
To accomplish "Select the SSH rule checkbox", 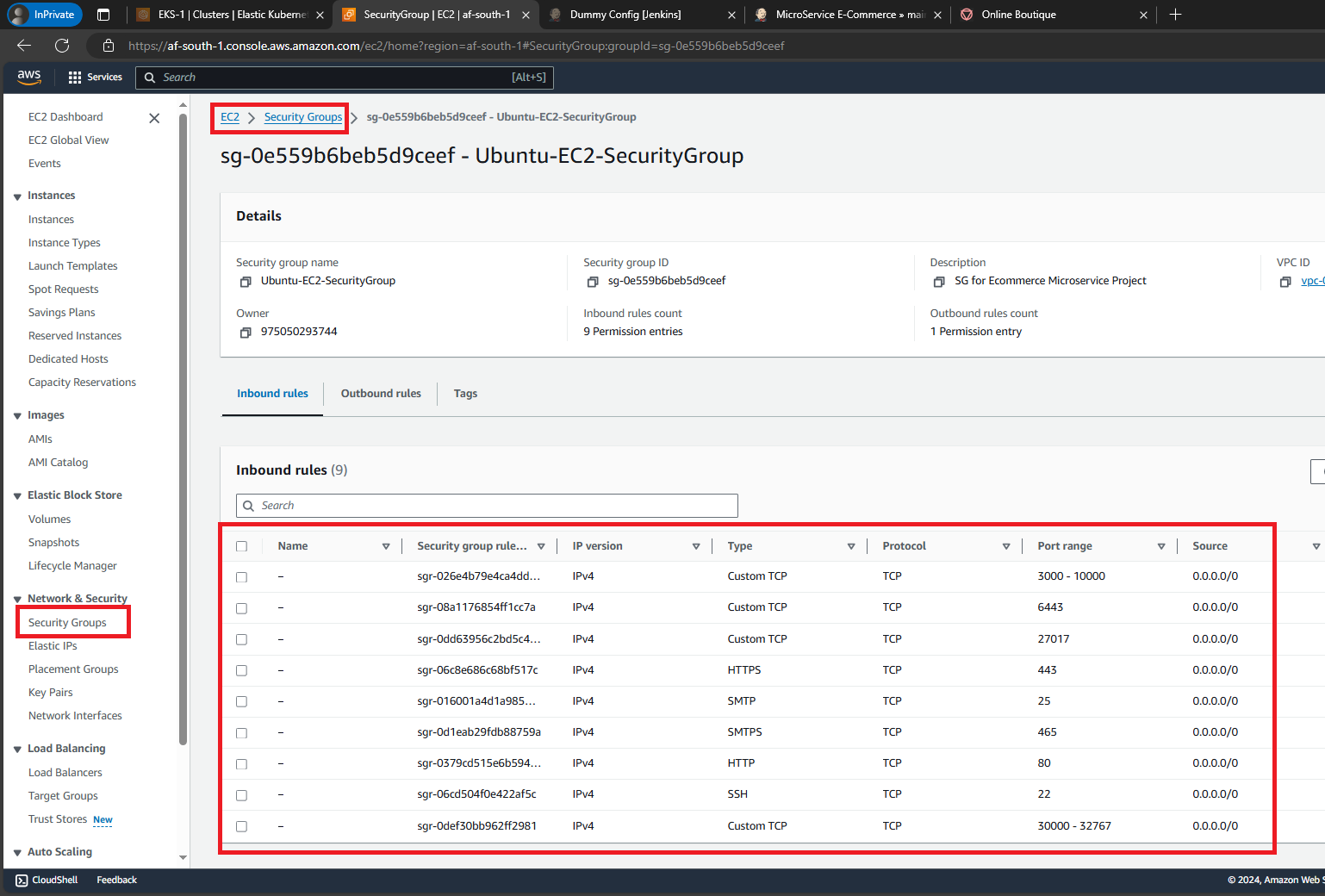I will click(241, 795).
